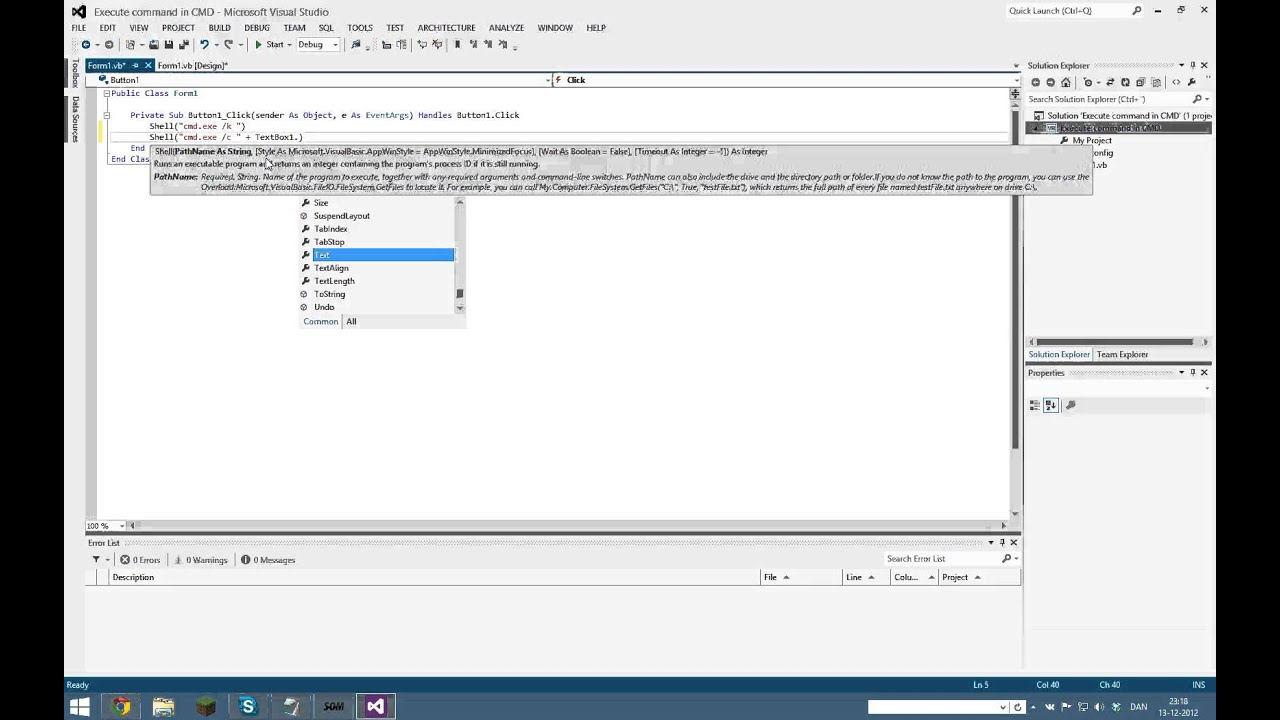1280x720 pixels.
Task: Start debugging with the Start button
Action: (x=269, y=45)
